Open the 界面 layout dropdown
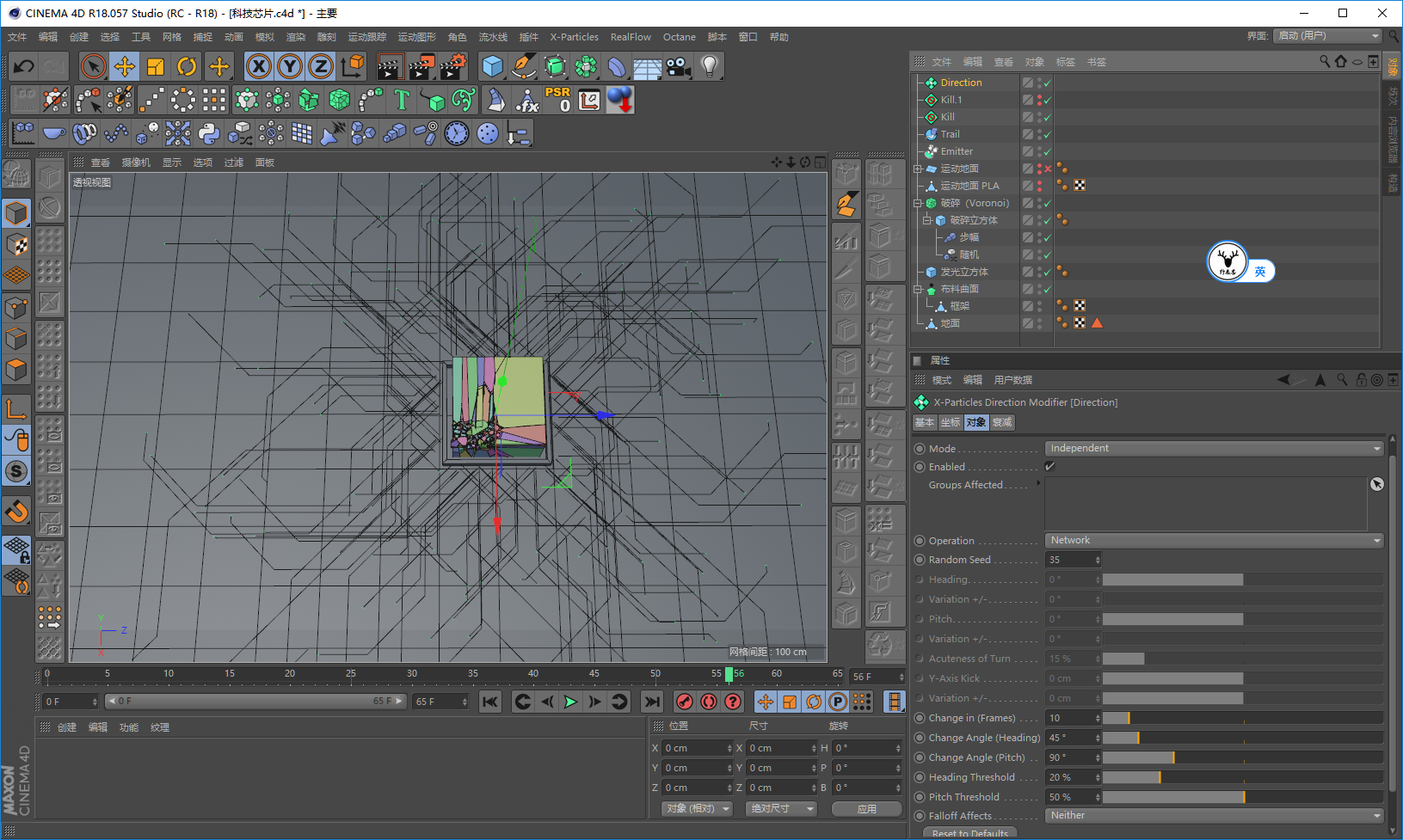The image size is (1403, 840). [x=1327, y=35]
